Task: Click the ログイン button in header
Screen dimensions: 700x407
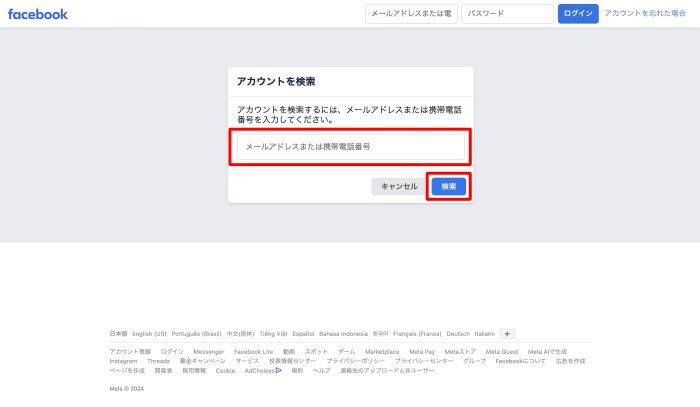Action: [x=578, y=14]
